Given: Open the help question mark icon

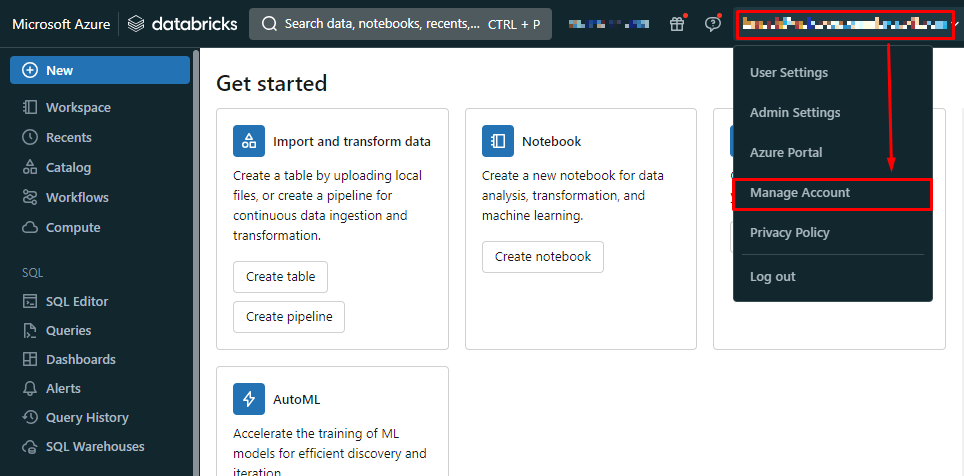Looking at the screenshot, I should click(712, 24).
